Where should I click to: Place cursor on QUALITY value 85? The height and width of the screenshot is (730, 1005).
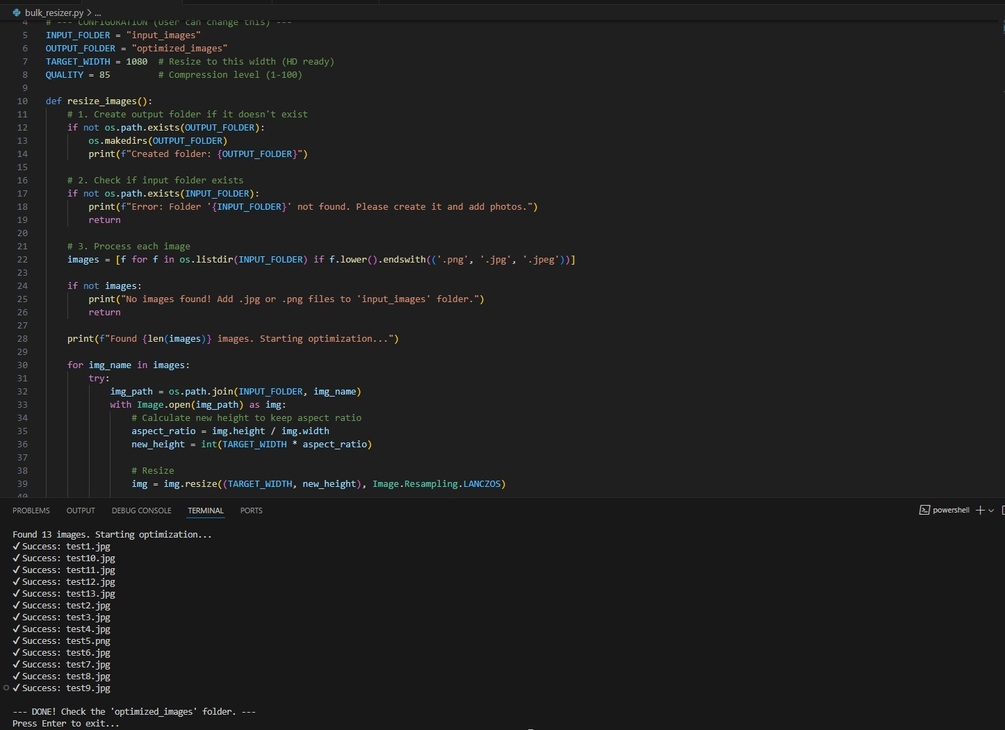104,75
